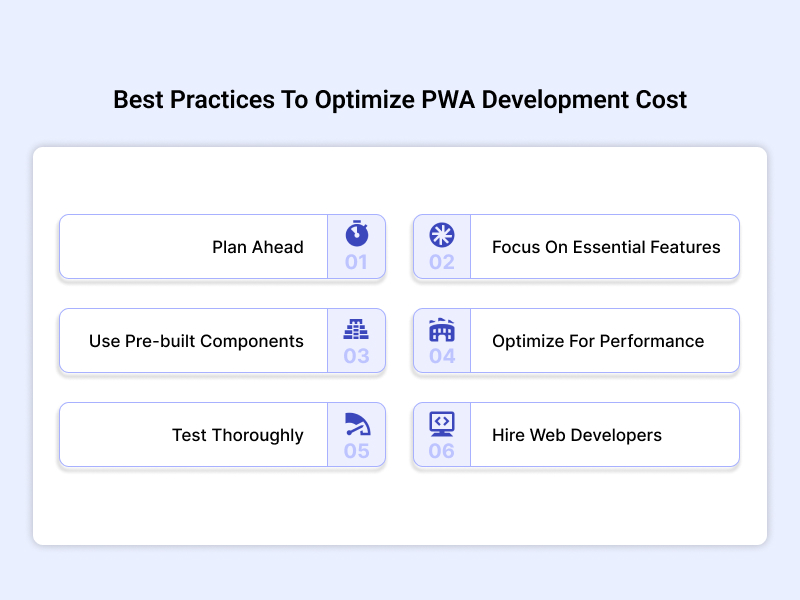Screen dimensions: 800x600
Task: Select the Test Thoroughly label
Action: tap(237, 435)
